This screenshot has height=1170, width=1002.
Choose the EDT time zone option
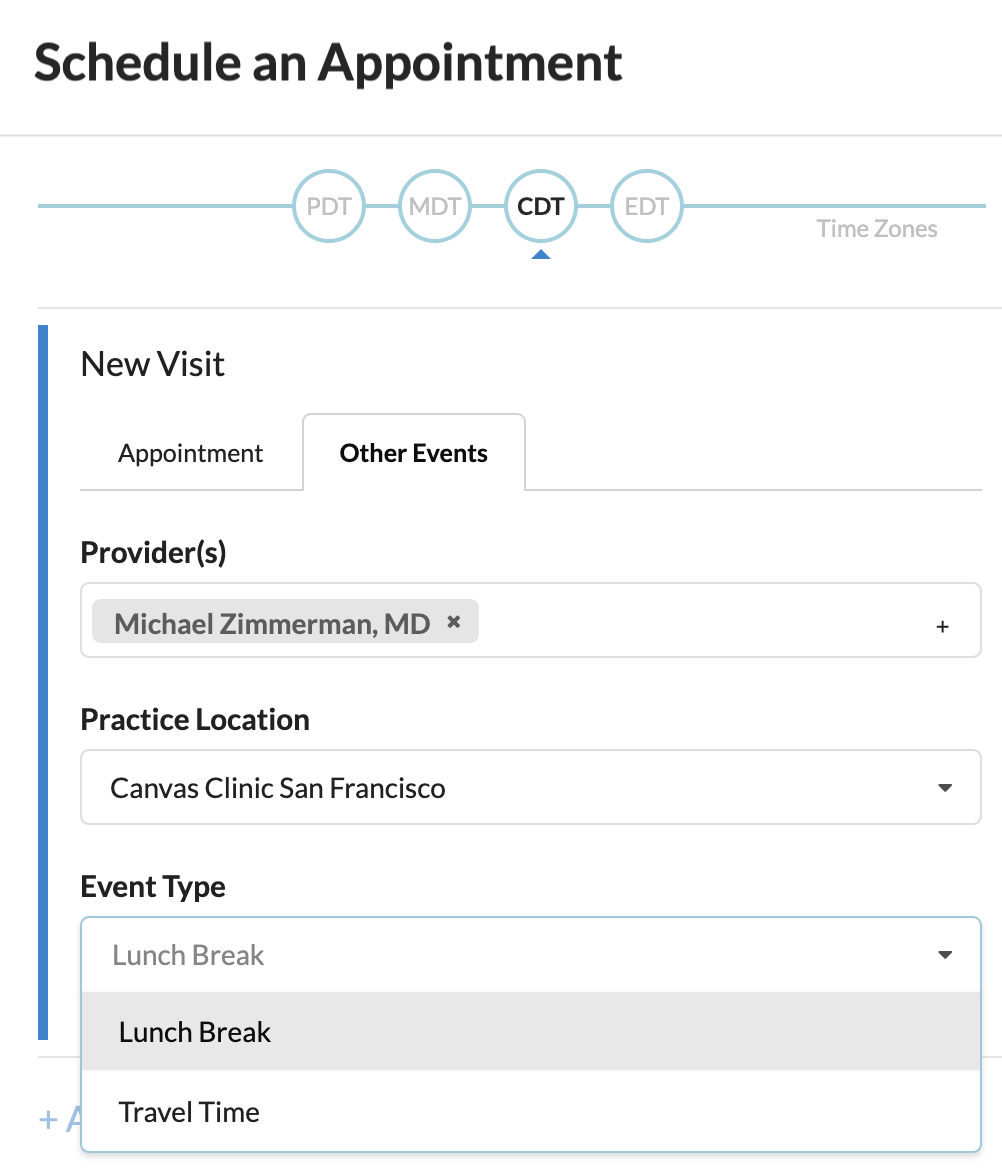(x=646, y=207)
